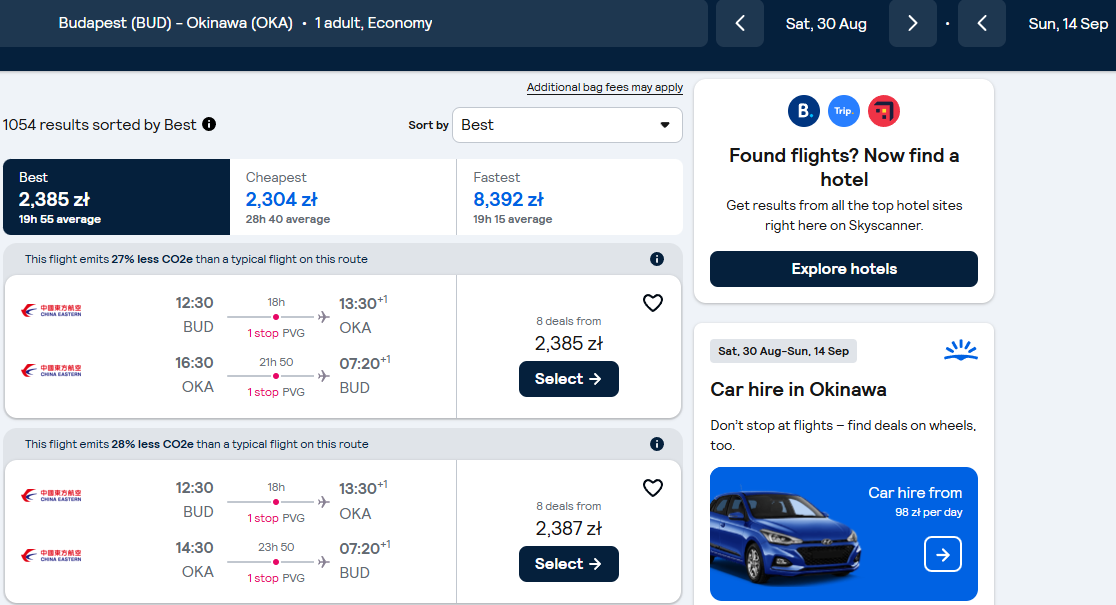The image size is (1116, 605).
Task: Go to previous return date before Sun, 14 Sep
Action: point(981,23)
